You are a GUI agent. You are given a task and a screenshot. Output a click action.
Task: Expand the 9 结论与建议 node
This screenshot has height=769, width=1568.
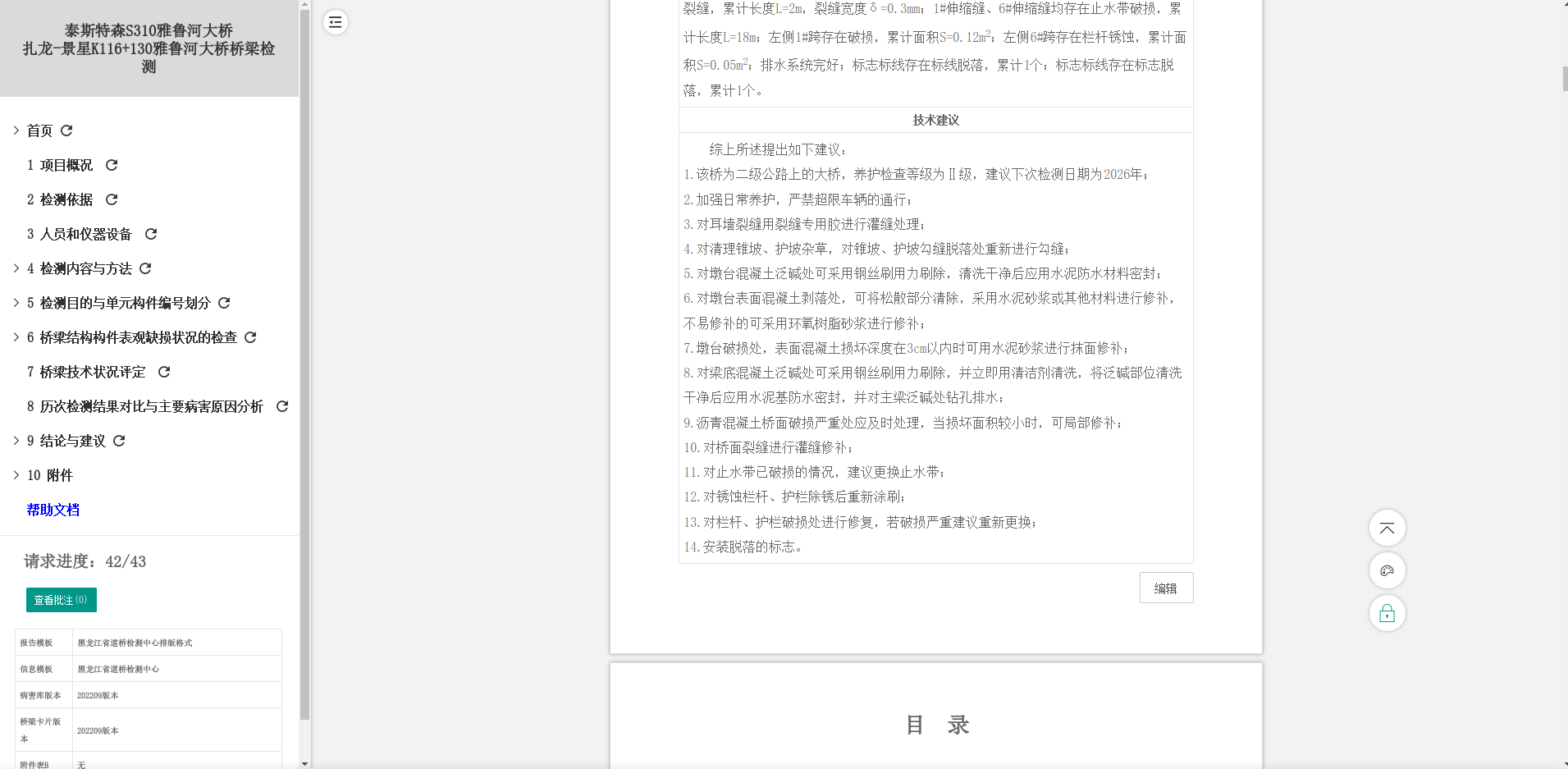[x=16, y=441]
